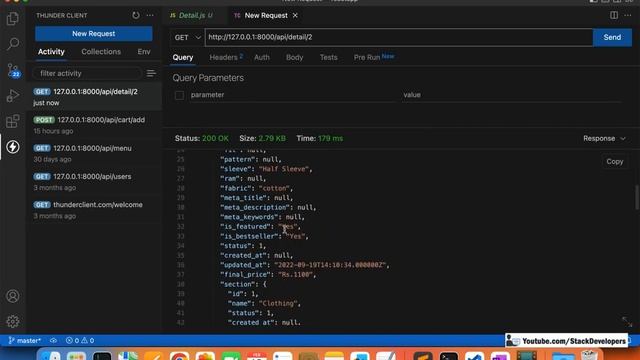Toggle the query parameter checkbox
640x360 pixels.
coord(179,95)
